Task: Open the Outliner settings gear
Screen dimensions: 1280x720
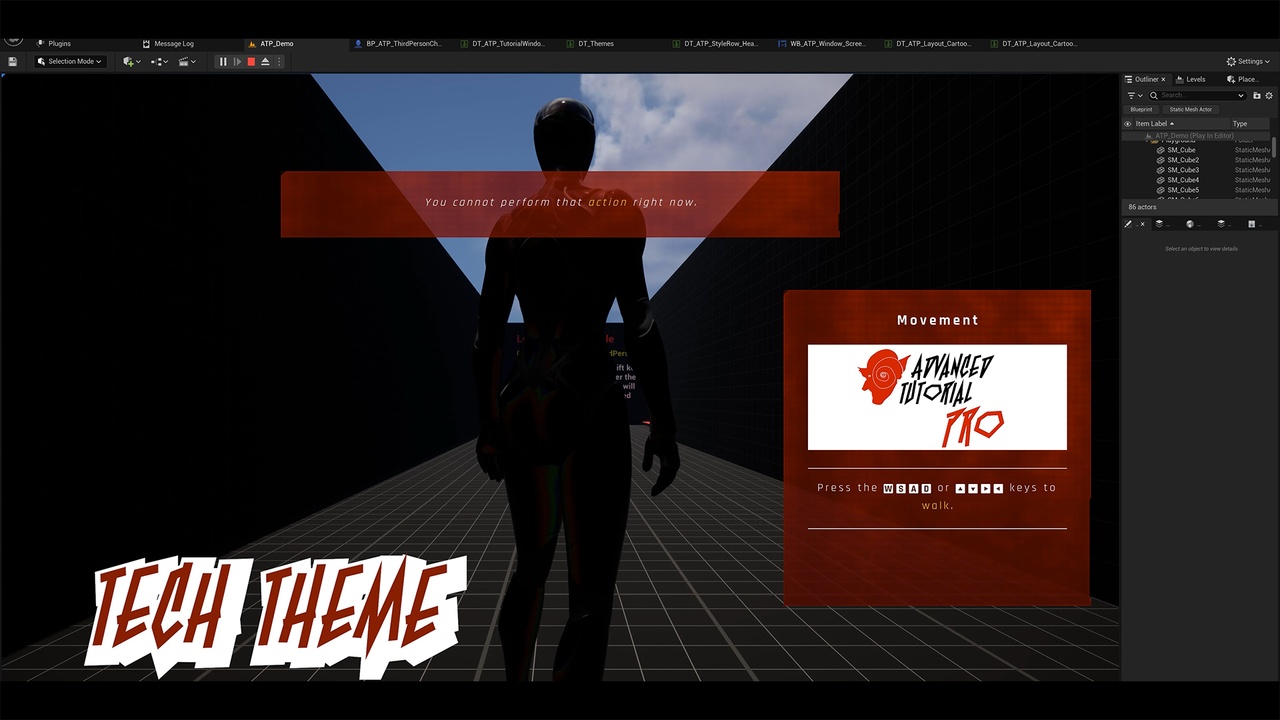Action: [x=1270, y=95]
